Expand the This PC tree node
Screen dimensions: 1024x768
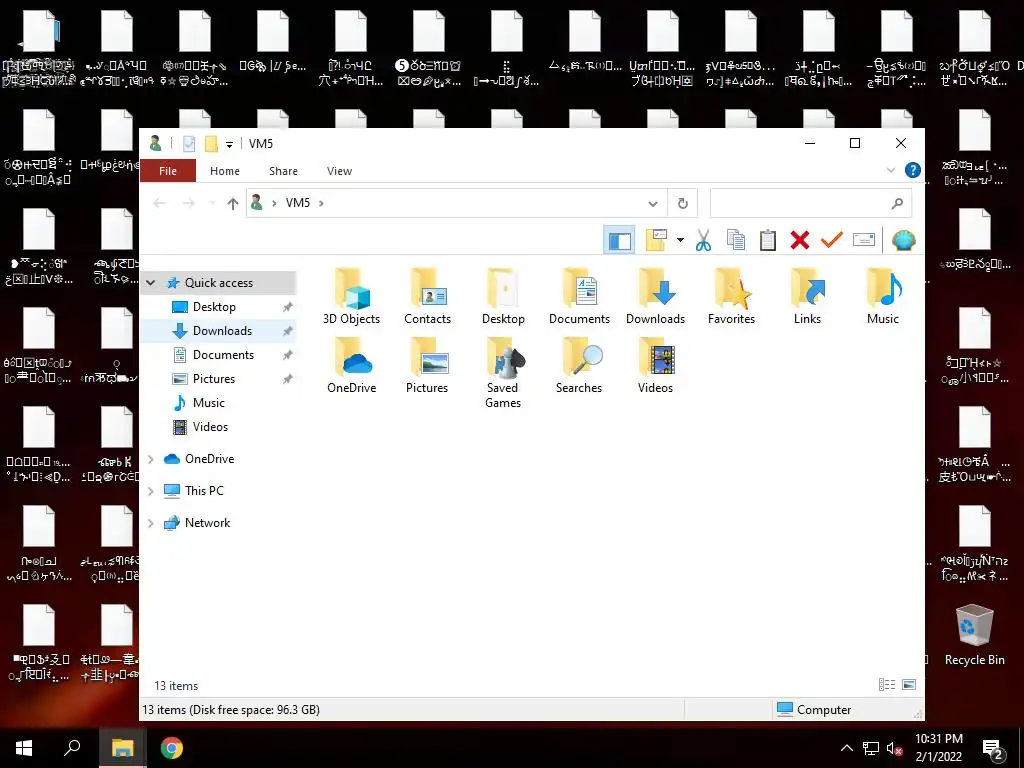tap(151, 491)
